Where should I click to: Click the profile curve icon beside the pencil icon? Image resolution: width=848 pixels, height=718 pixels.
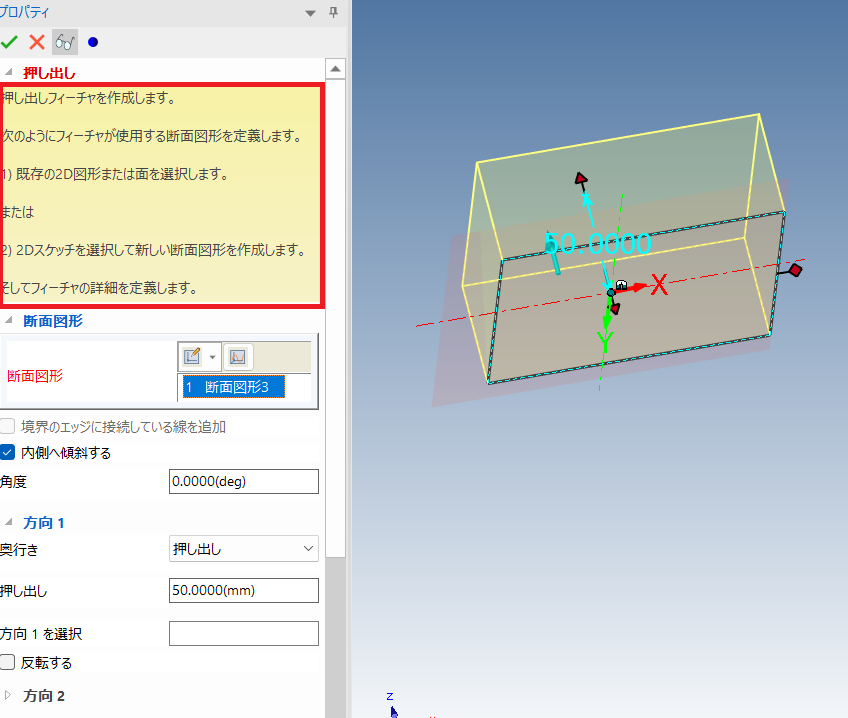click(237, 356)
